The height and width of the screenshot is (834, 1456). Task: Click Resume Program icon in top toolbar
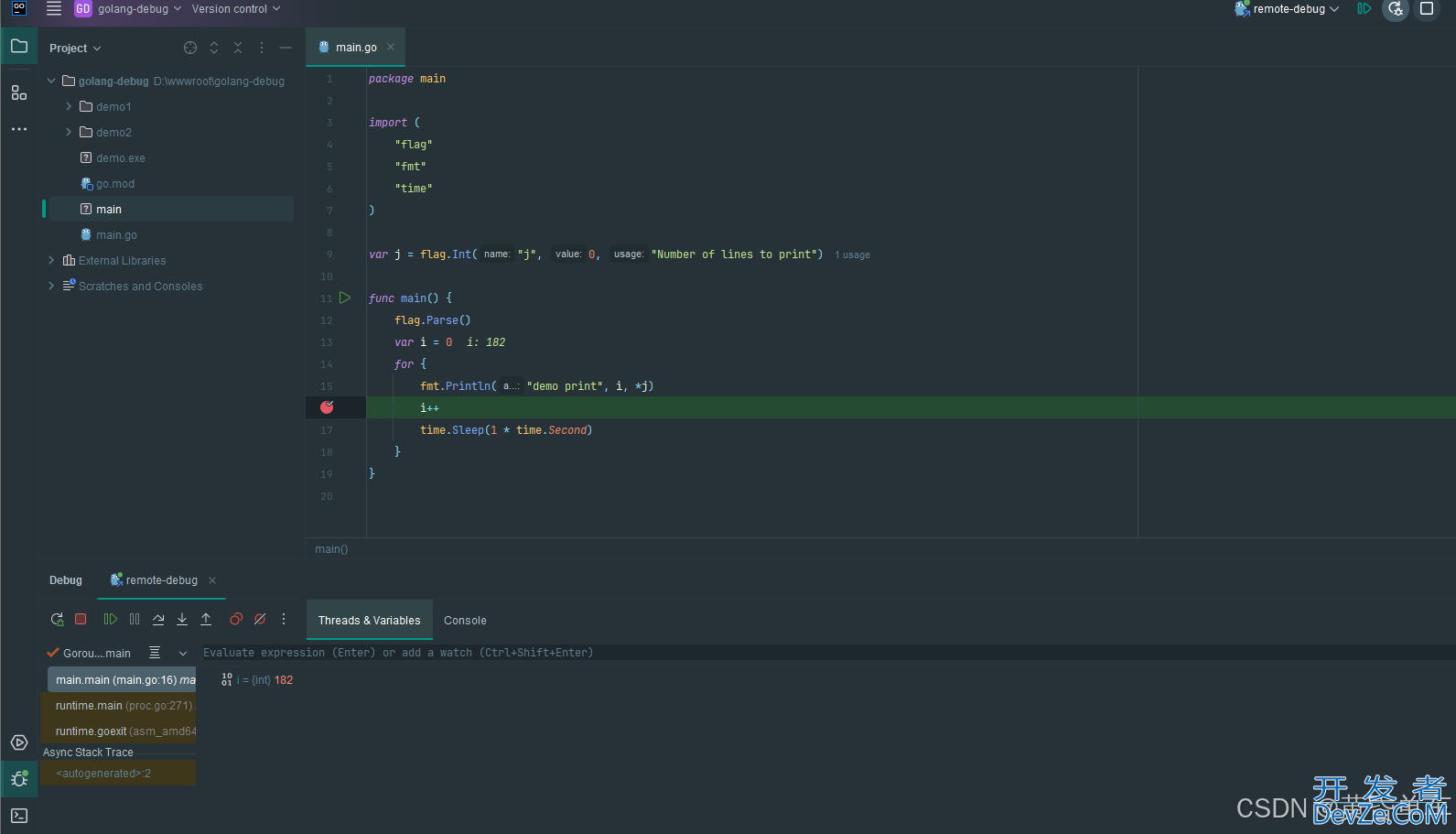click(x=1364, y=9)
